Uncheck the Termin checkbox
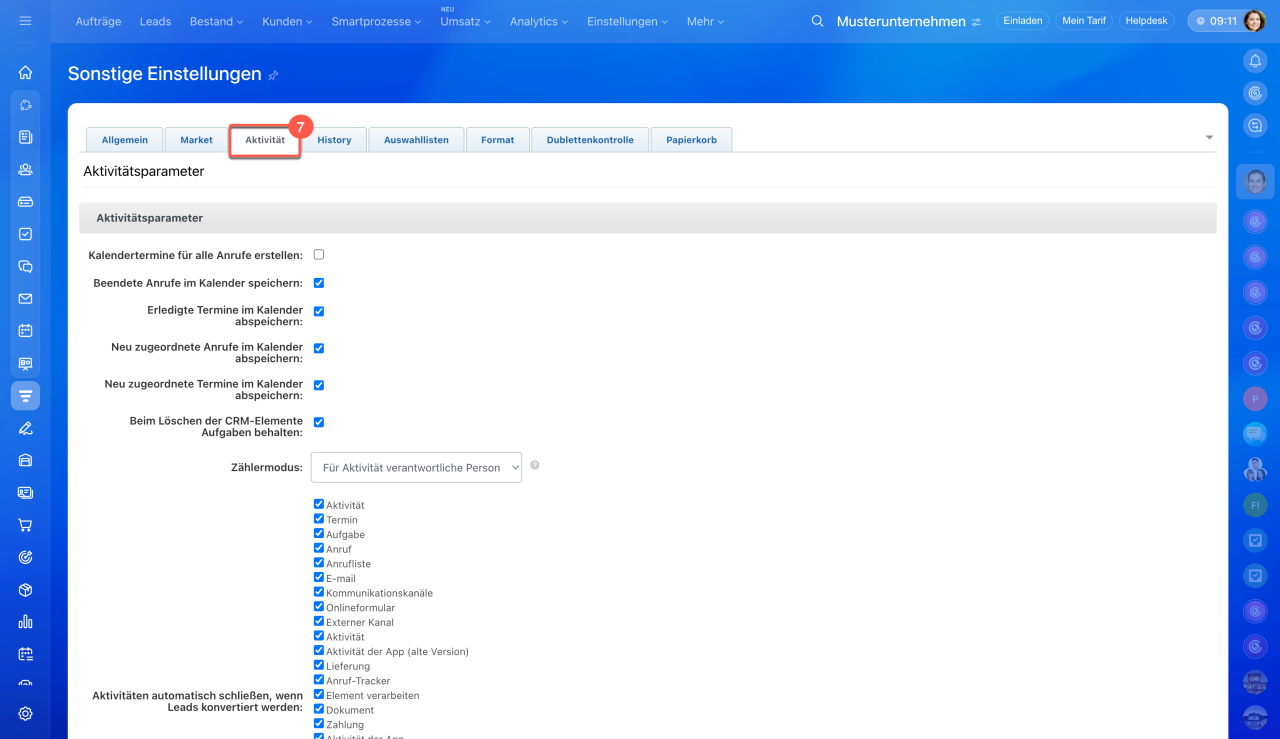Image resolution: width=1280 pixels, height=739 pixels. 319,519
